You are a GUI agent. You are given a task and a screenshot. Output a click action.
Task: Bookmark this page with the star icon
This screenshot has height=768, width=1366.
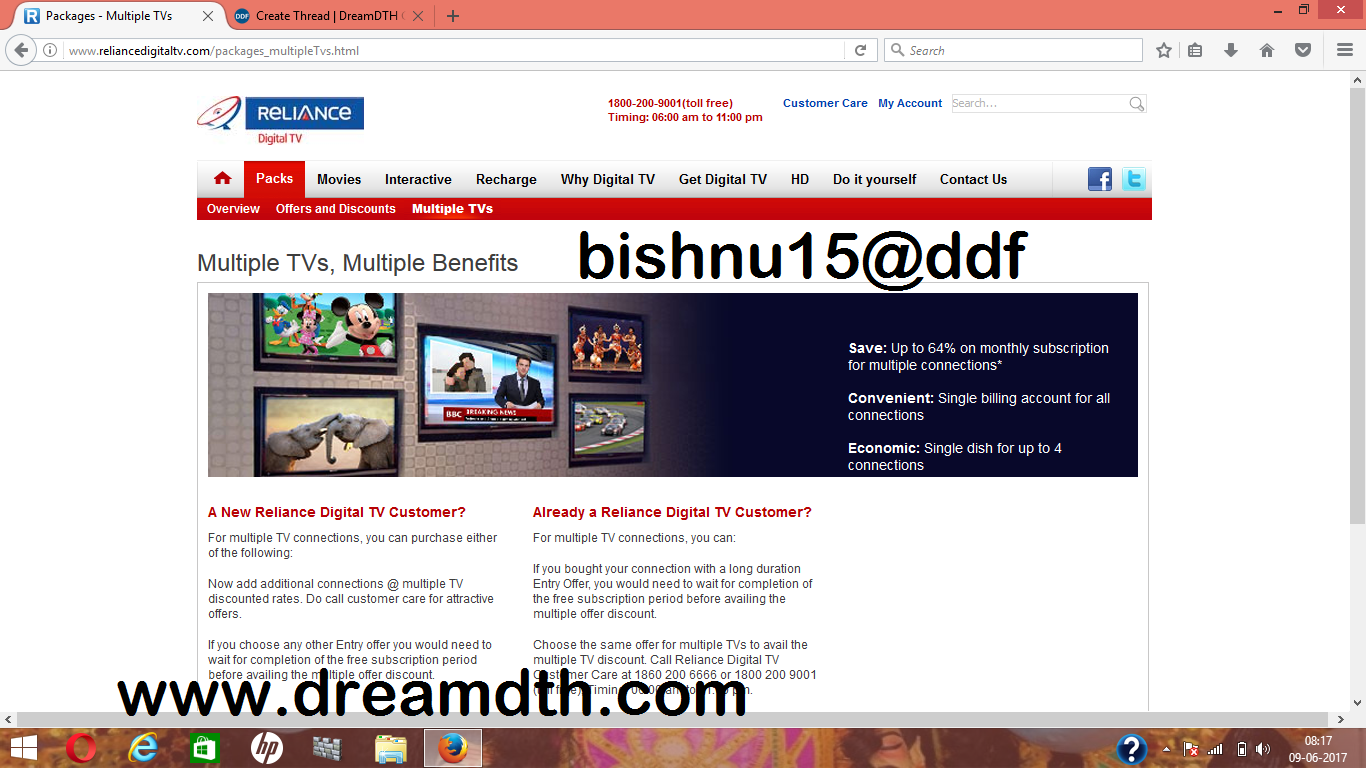point(1164,50)
